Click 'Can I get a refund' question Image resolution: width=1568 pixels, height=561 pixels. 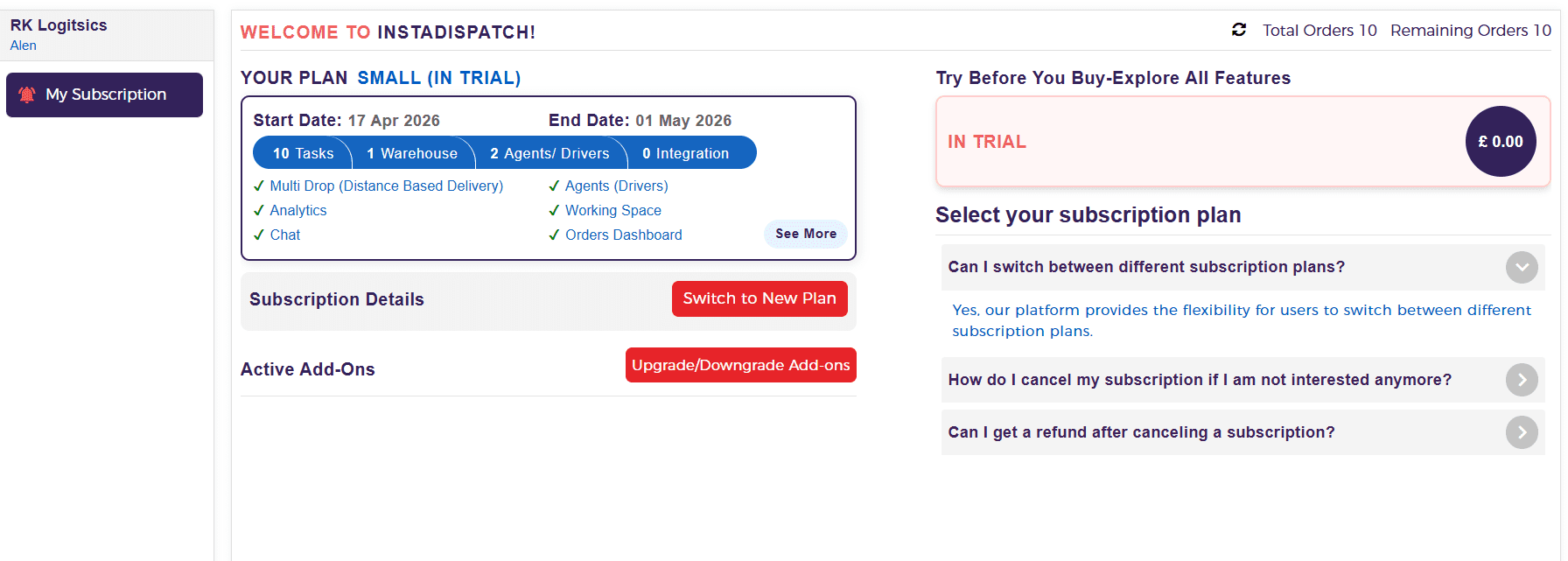click(x=1141, y=432)
